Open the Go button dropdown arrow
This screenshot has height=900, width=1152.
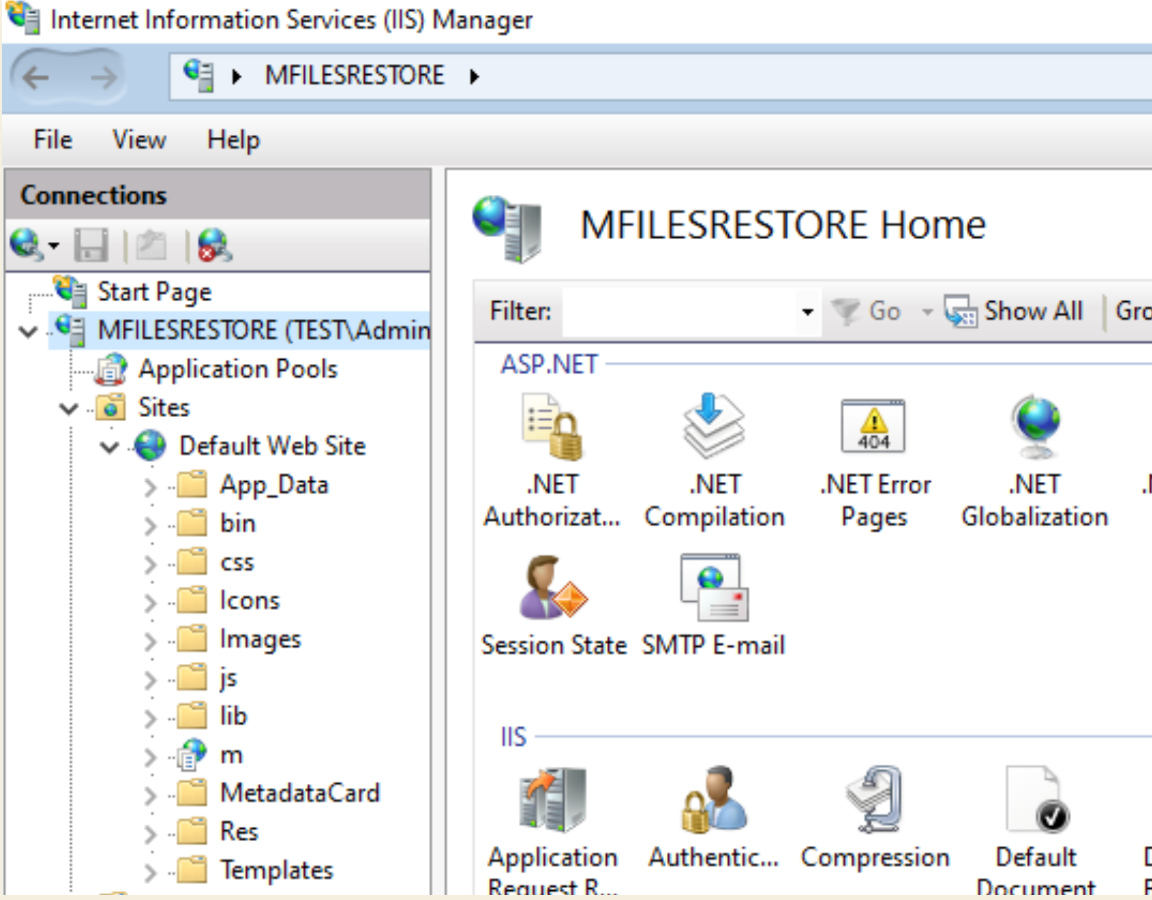[927, 312]
